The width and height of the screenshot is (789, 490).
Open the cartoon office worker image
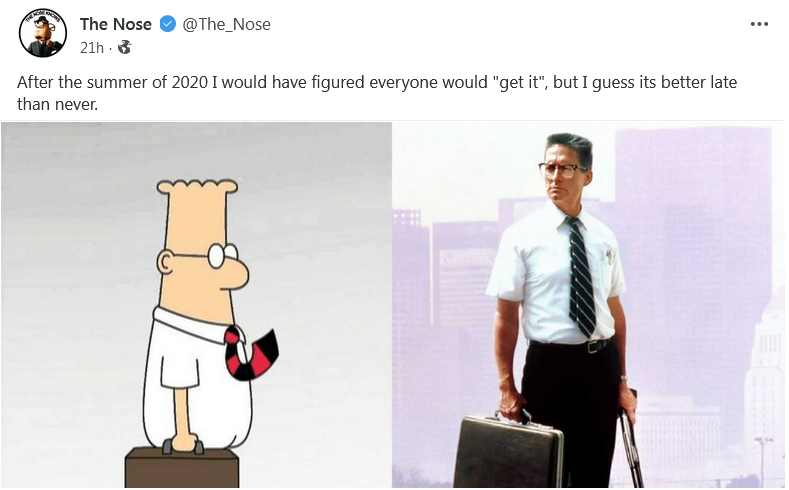[x=196, y=305]
